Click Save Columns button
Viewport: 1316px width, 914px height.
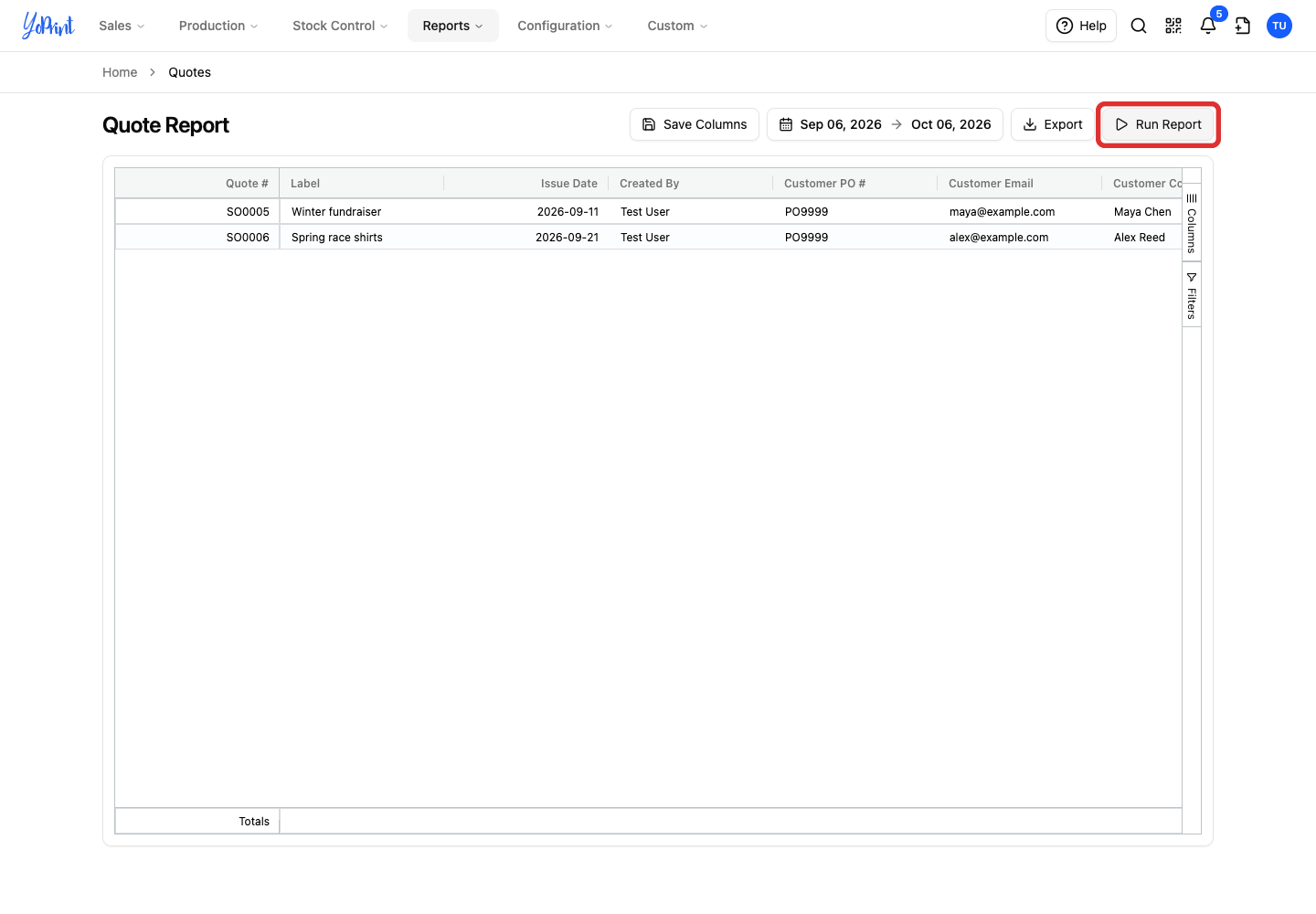click(695, 124)
